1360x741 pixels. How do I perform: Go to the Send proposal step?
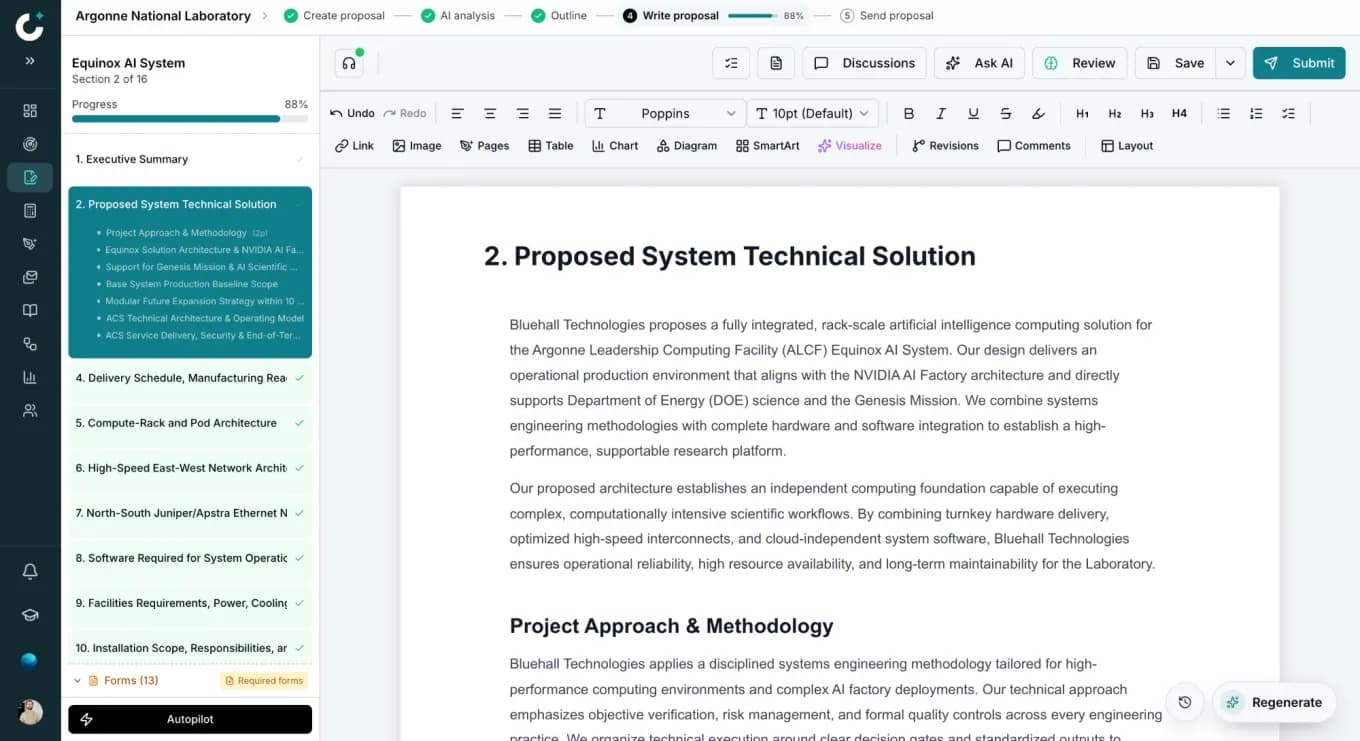(887, 16)
